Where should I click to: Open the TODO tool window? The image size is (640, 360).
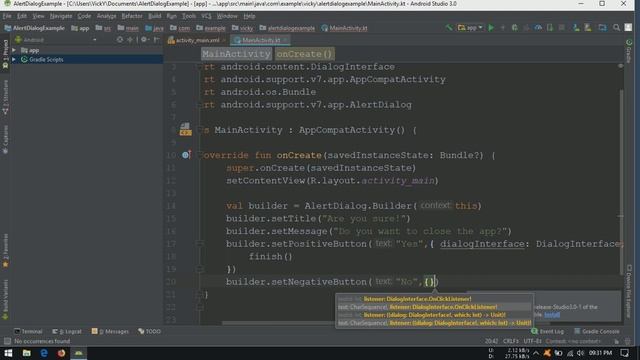pyautogui.click(x=149, y=331)
